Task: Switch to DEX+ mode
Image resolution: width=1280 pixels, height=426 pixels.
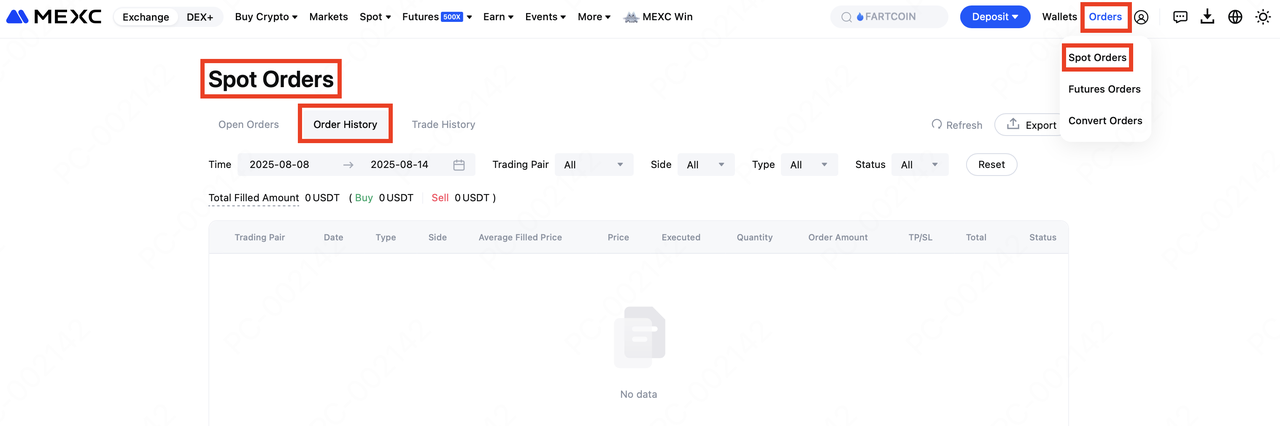Action: (200, 17)
